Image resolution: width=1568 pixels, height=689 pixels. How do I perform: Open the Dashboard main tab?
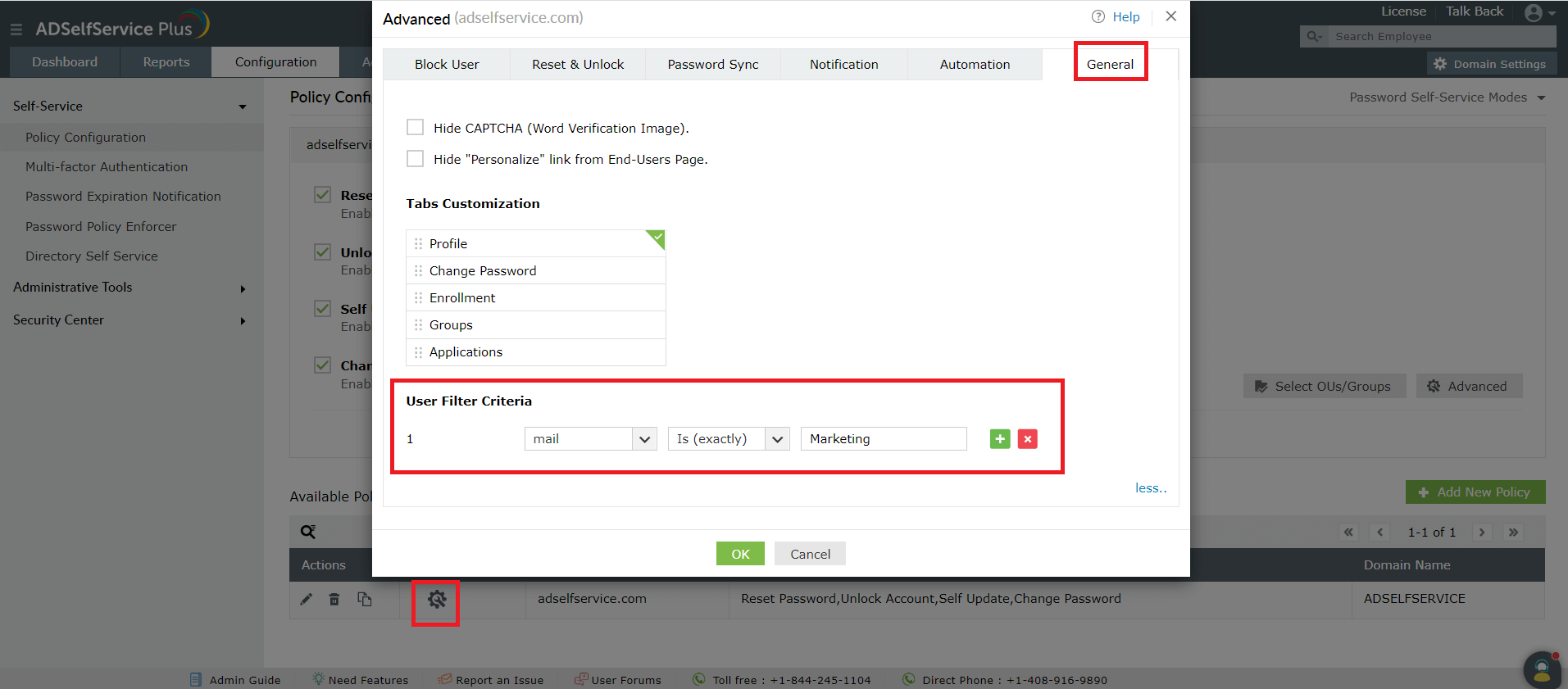(65, 62)
